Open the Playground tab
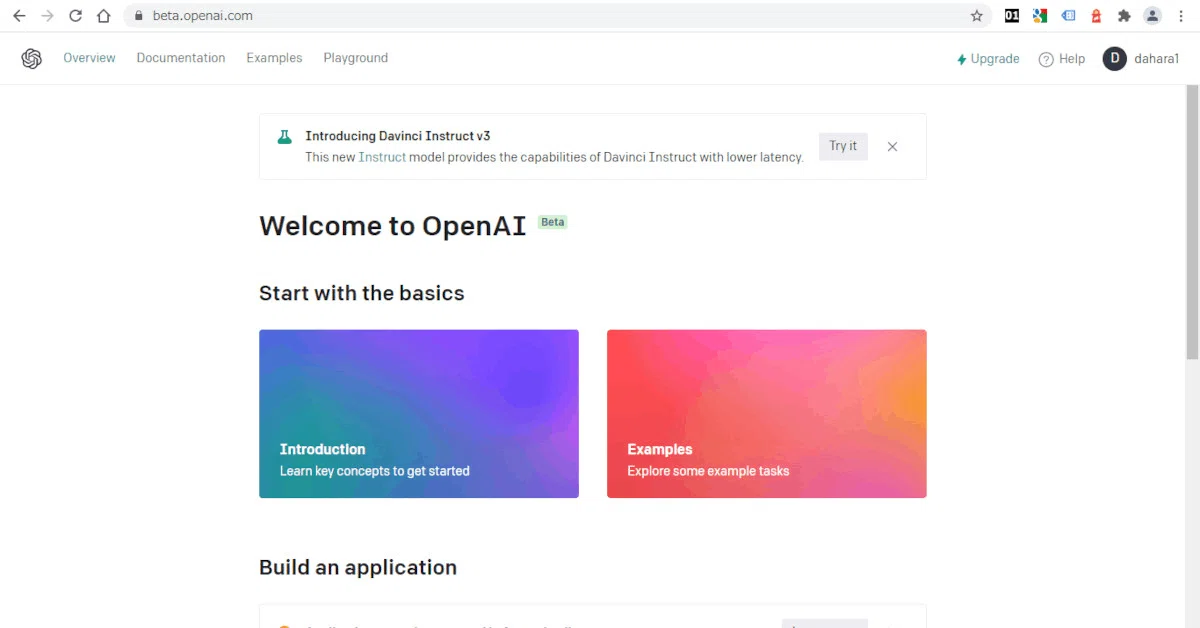Screen dimensions: 1200x628 click(355, 58)
